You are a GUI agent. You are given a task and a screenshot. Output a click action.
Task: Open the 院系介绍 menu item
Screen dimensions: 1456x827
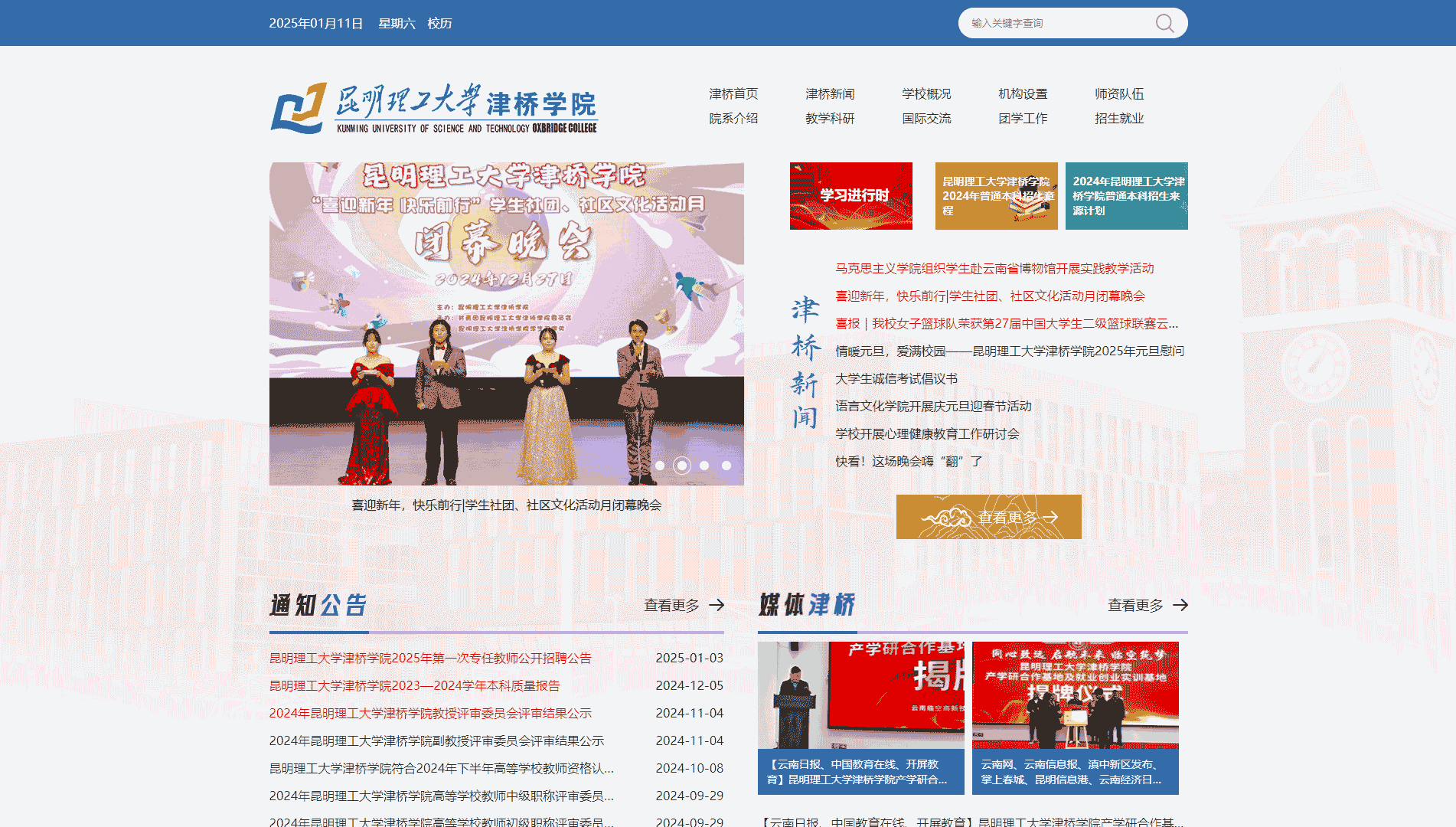[733, 119]
